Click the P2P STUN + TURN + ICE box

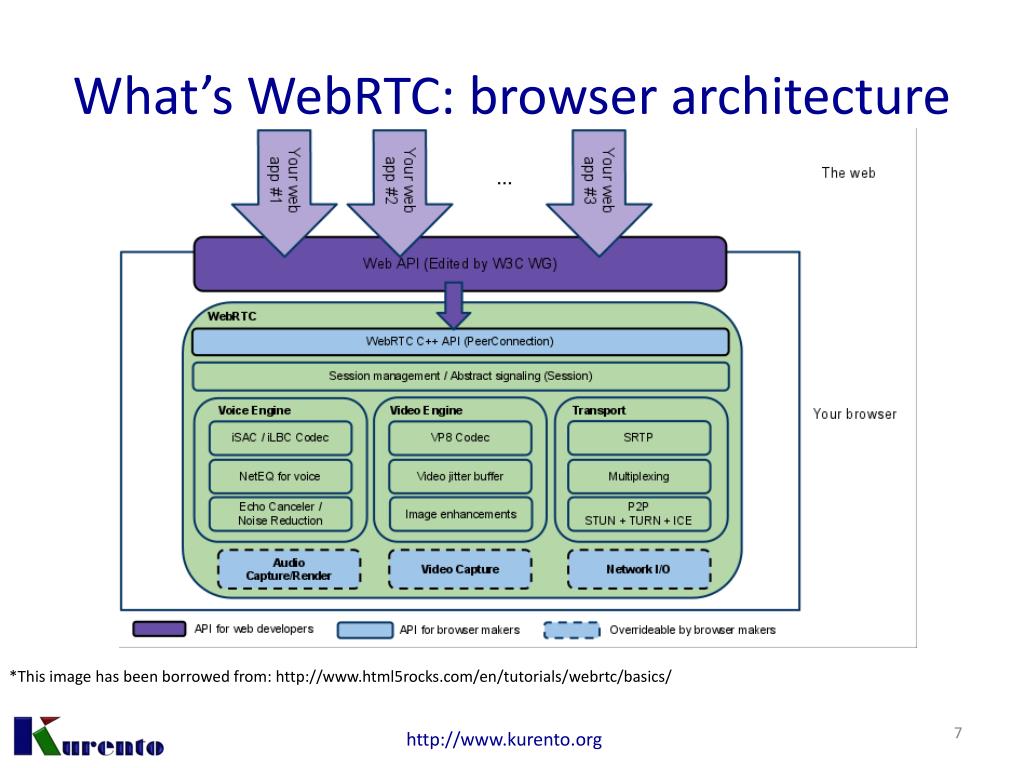(x=639, y=514)
